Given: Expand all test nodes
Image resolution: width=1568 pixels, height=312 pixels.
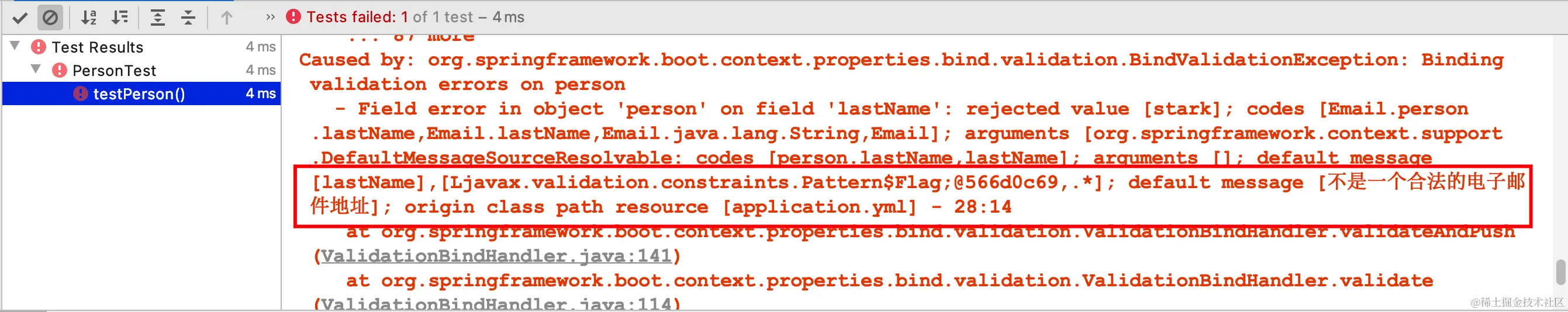Looking at the screenshot, I should click(x=158, y=18).
